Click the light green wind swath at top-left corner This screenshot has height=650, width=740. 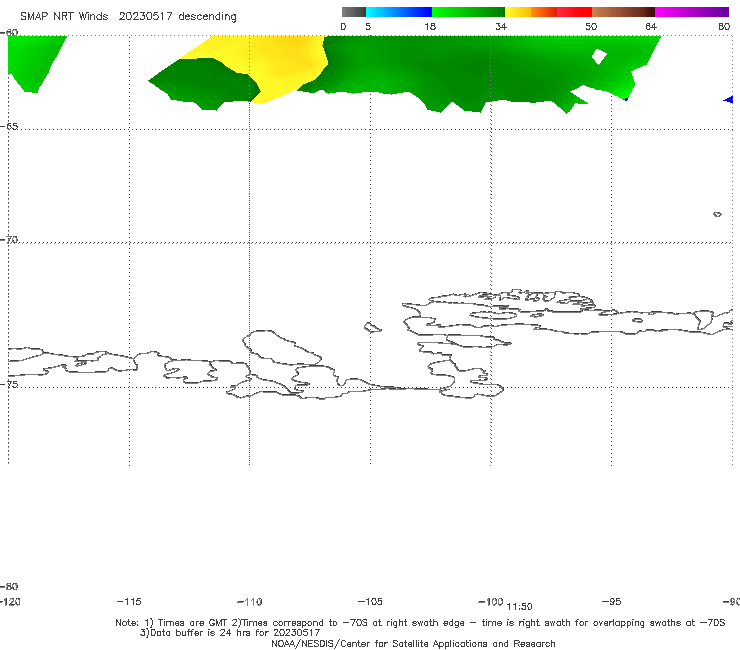tap(35, 59)
